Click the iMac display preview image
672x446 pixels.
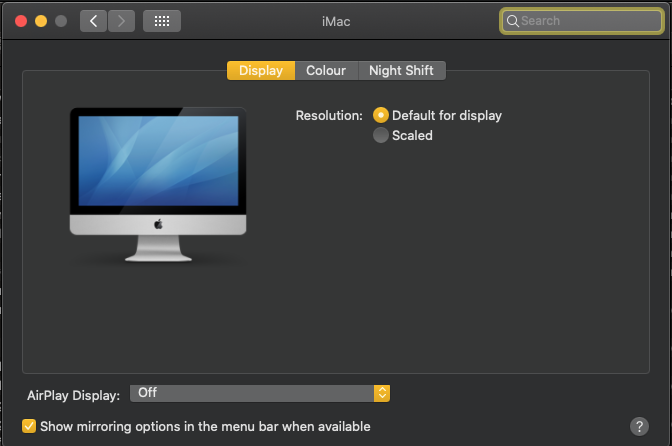tap(158, 184)
